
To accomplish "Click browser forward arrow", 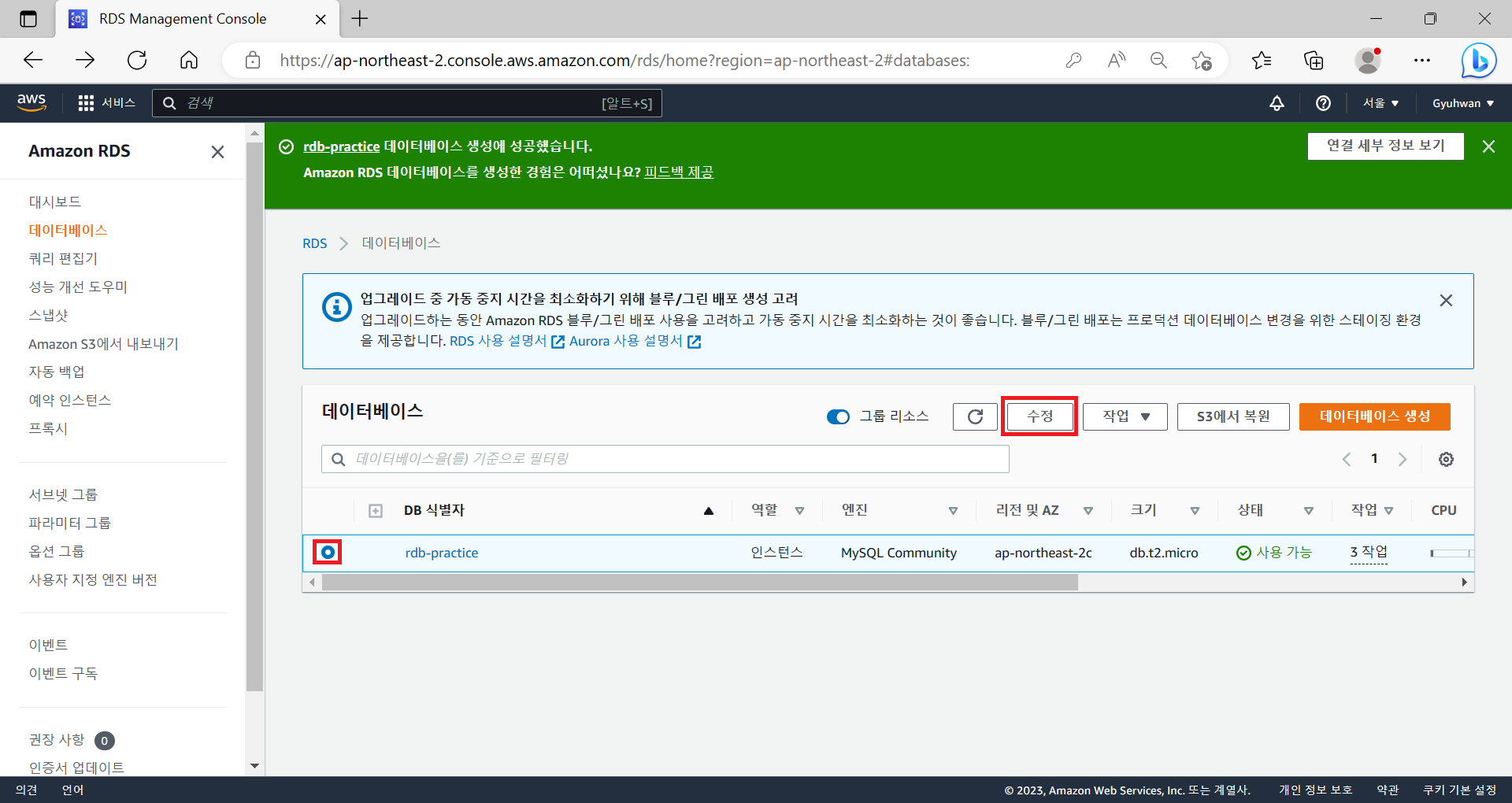I will 85,60.
